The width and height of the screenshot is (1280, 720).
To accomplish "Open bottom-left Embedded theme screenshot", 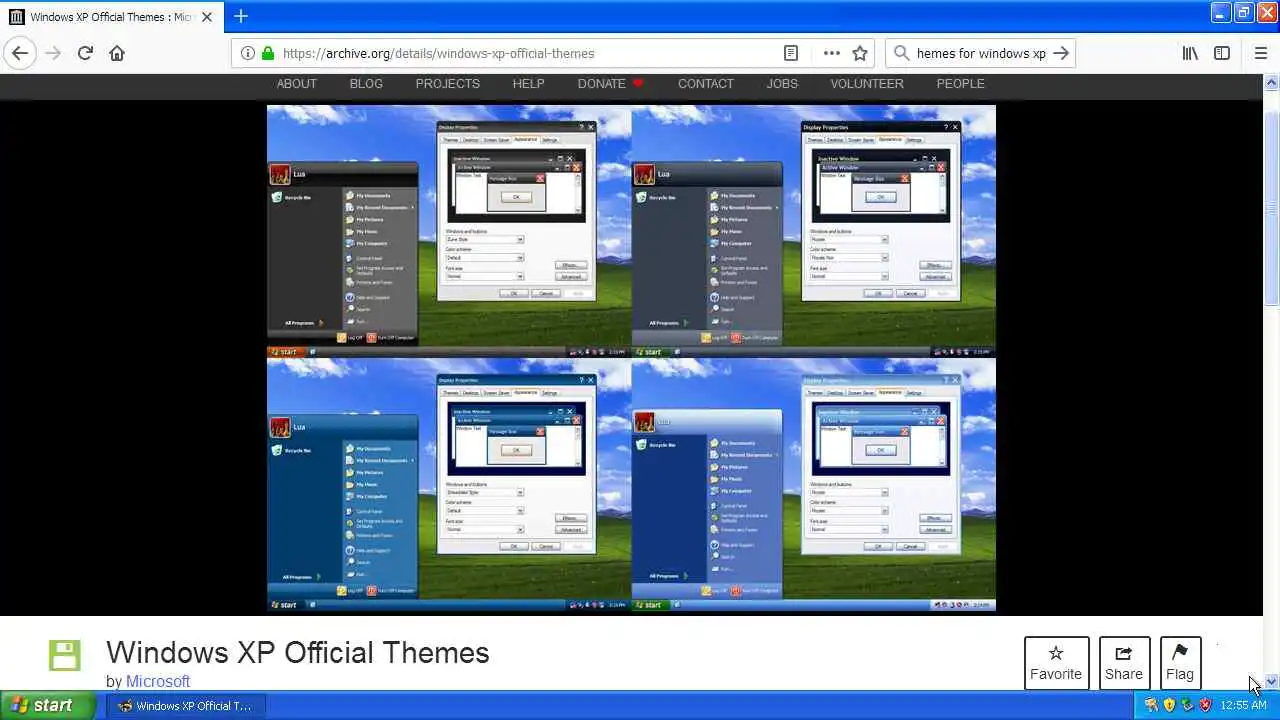I will coord(449,485).
